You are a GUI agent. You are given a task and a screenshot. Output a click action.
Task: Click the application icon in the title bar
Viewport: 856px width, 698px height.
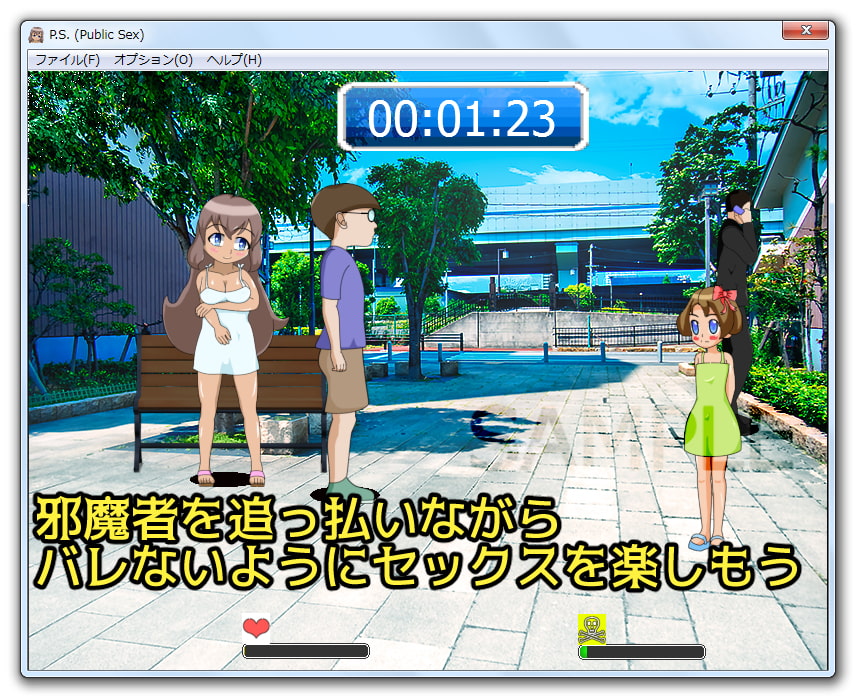point(37,34)
